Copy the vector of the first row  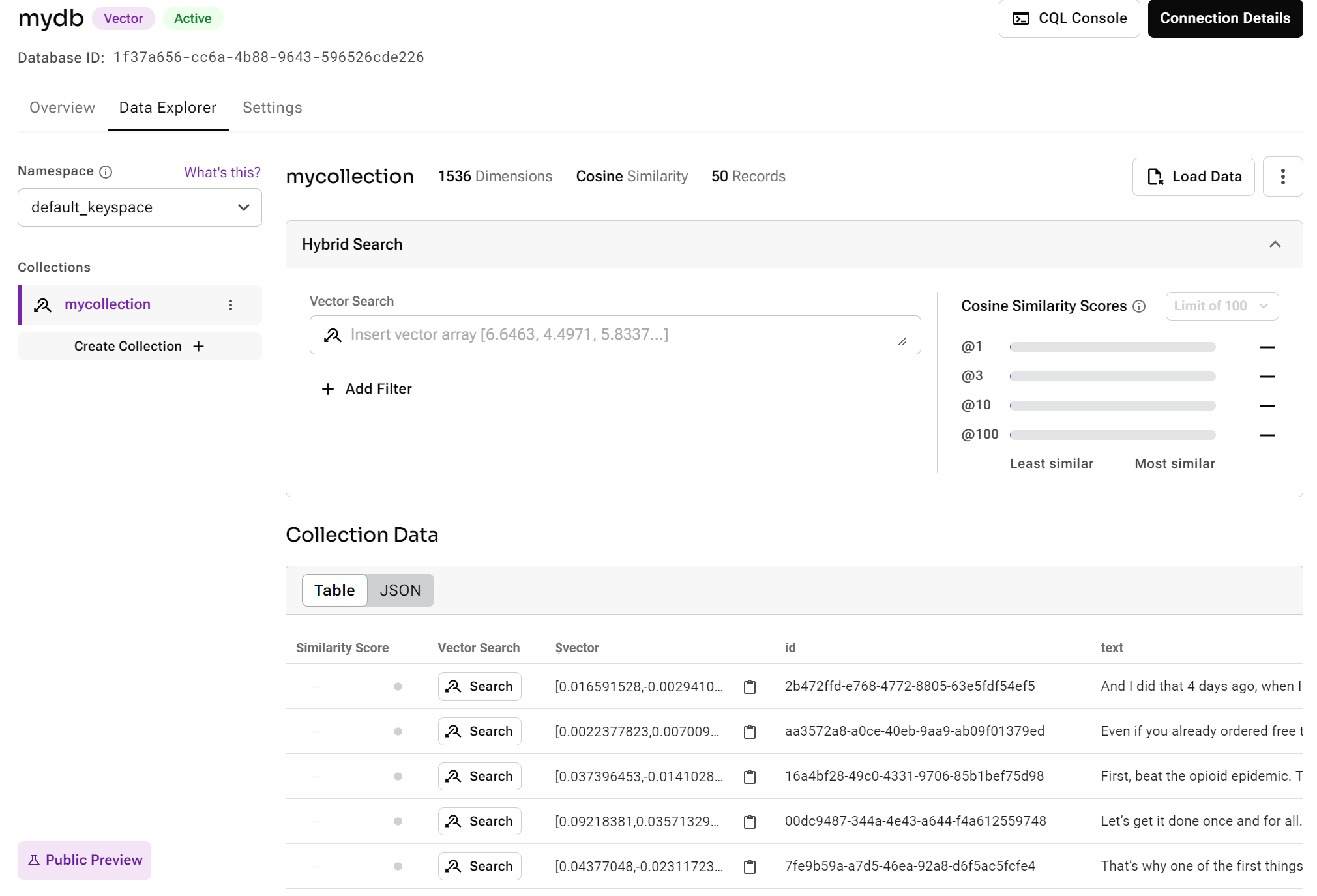[x=750, y=687]
